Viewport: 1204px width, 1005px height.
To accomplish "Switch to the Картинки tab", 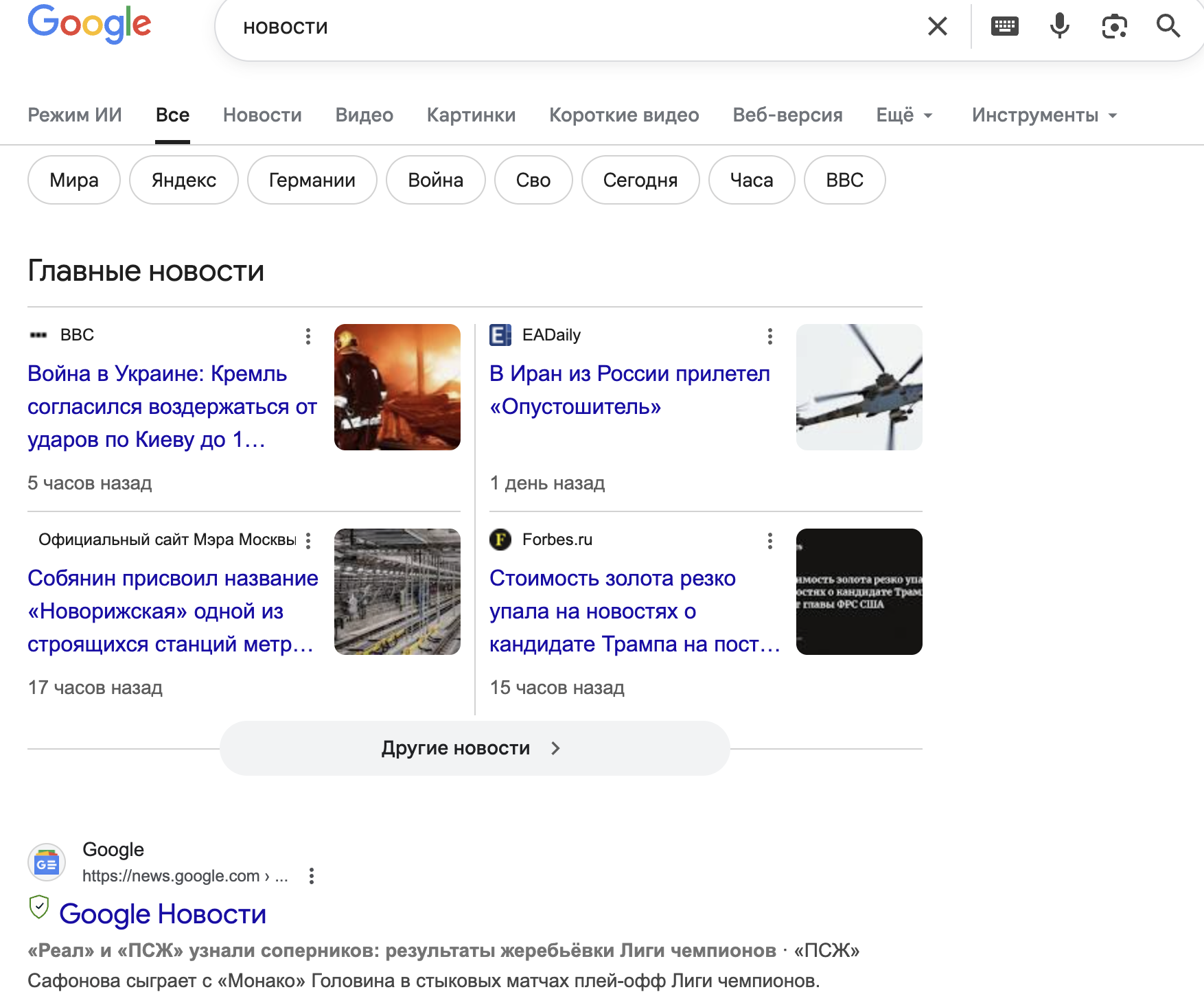I will click(x=471, y=115).
